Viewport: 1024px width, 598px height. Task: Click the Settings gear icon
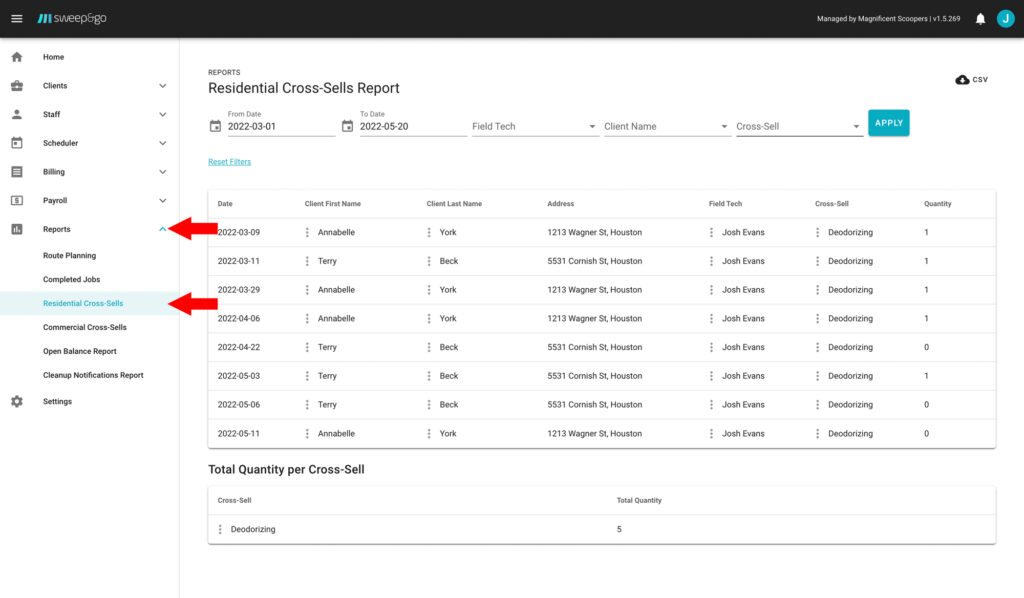(17, 401)
